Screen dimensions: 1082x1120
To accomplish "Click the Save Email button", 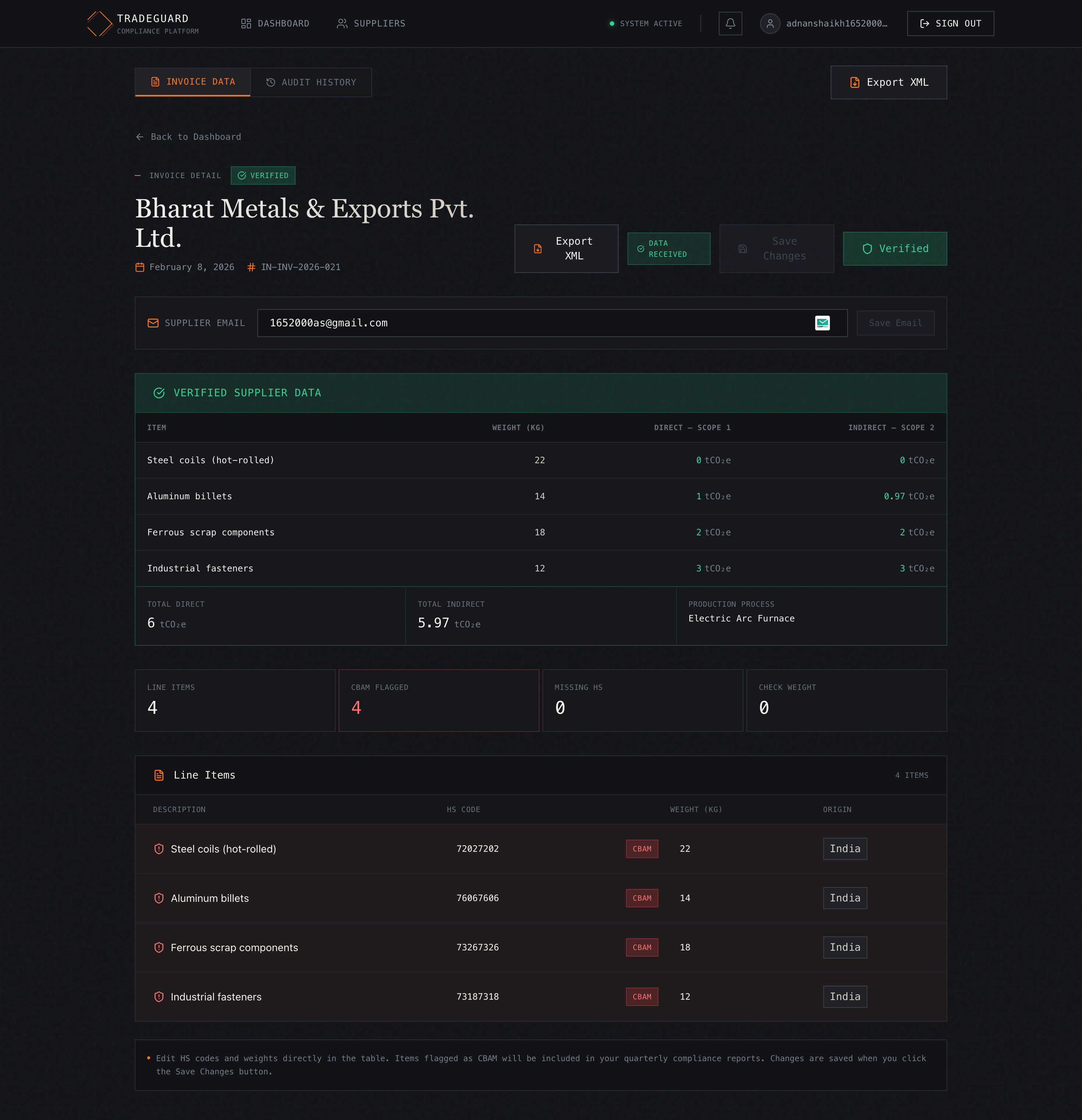I will tap(895, 323).
